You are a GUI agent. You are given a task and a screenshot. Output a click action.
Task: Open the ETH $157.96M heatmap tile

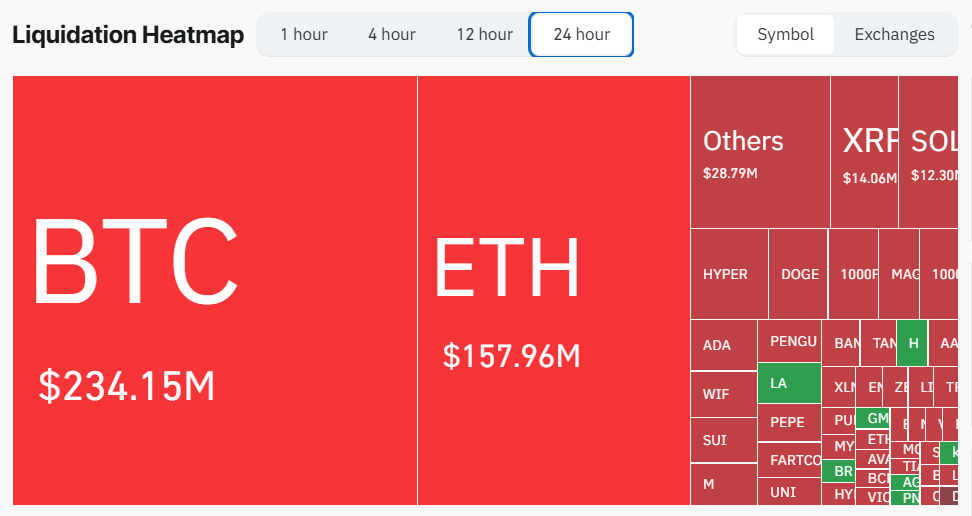pyautogui.click(x=553, y=290)
